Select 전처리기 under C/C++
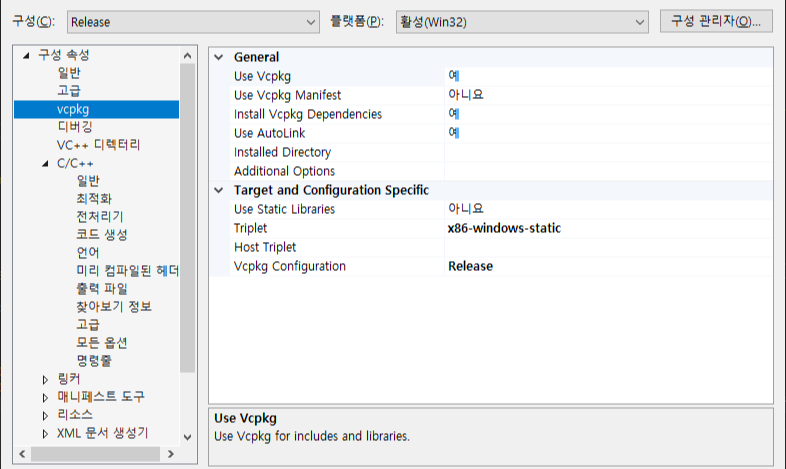The width and height of the screenshot is (786, 469). tap(100, 217)
